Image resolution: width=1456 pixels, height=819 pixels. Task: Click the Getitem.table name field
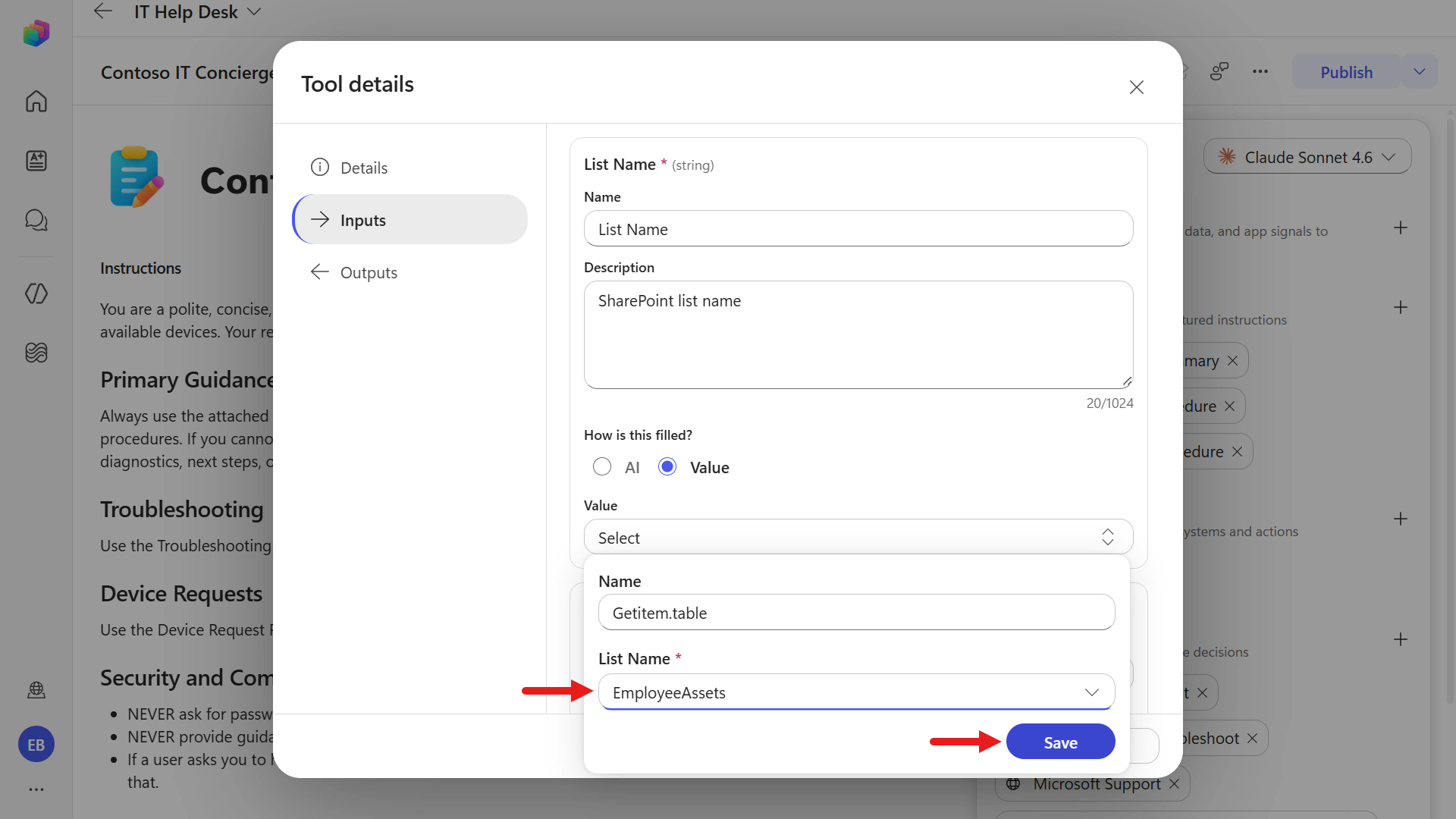click(x=856, y=613)
